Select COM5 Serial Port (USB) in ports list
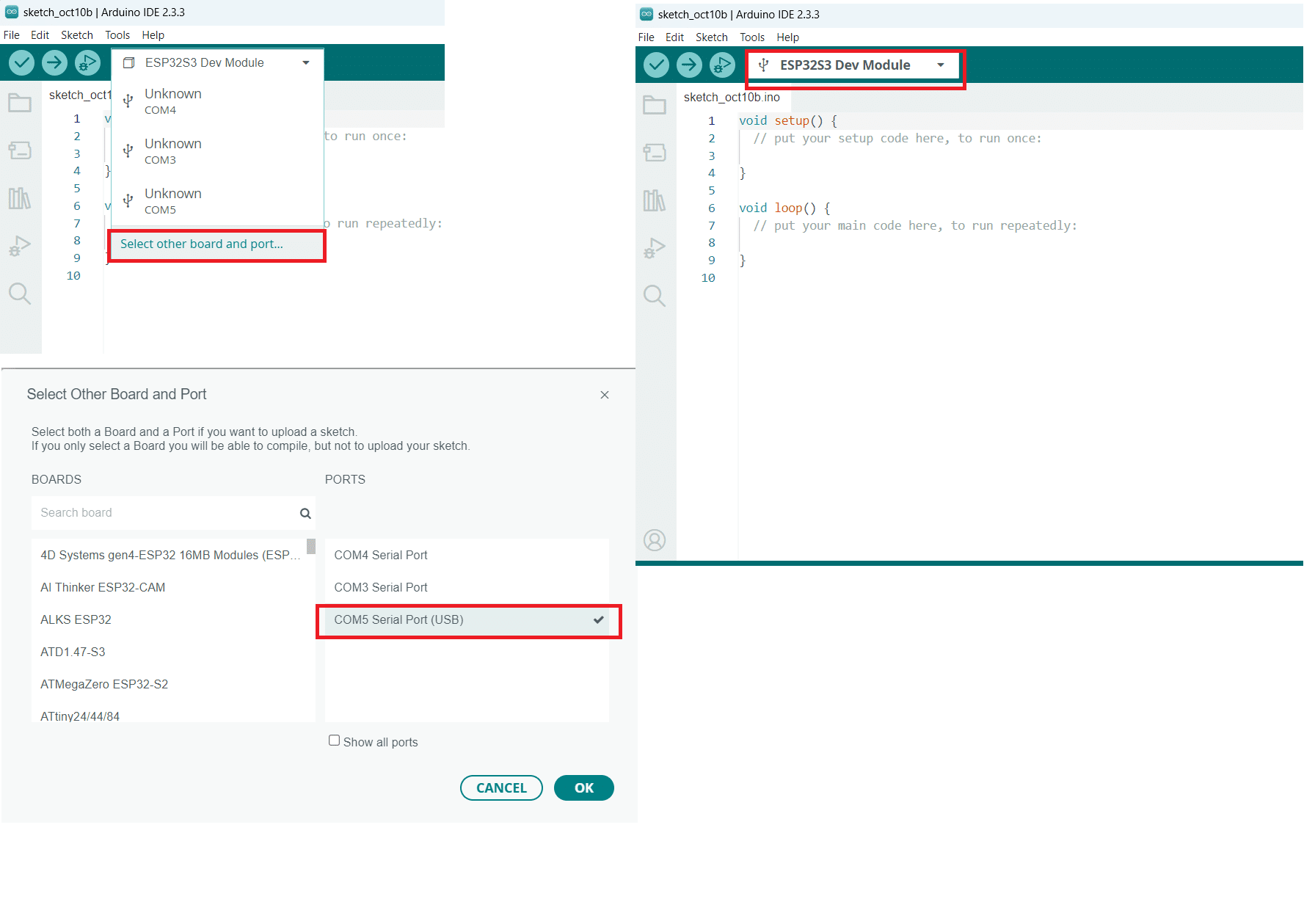Viewport: 1315px width, 924px height. click(x=467, y=620)
